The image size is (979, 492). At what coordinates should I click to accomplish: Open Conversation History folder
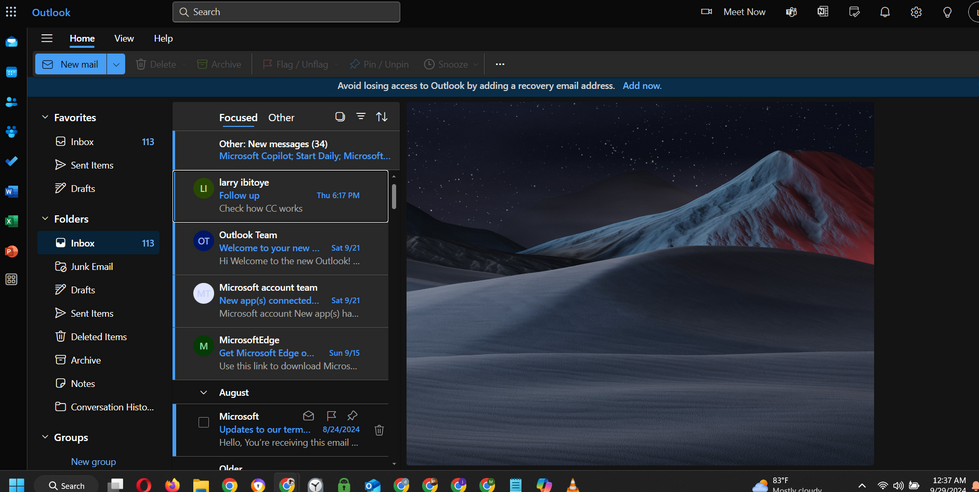click(x=99, y=407)
